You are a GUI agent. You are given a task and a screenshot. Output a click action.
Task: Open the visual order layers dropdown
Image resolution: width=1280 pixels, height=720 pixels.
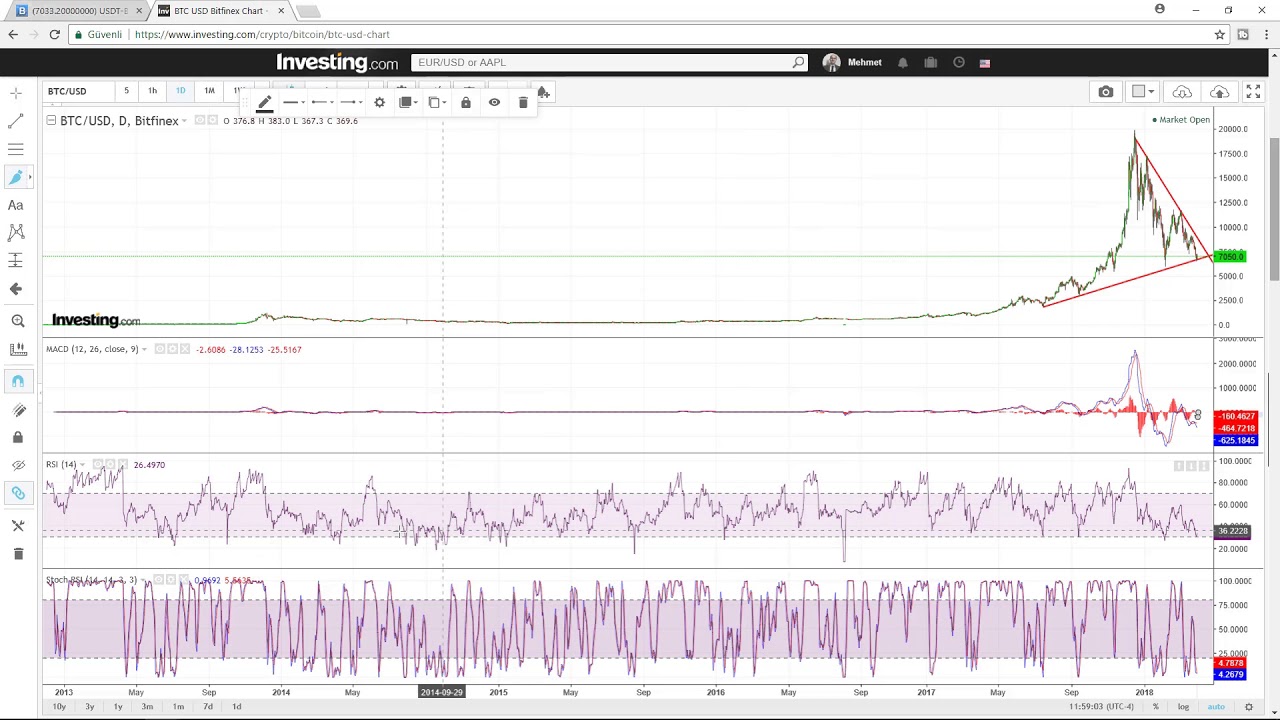point(408,102)
